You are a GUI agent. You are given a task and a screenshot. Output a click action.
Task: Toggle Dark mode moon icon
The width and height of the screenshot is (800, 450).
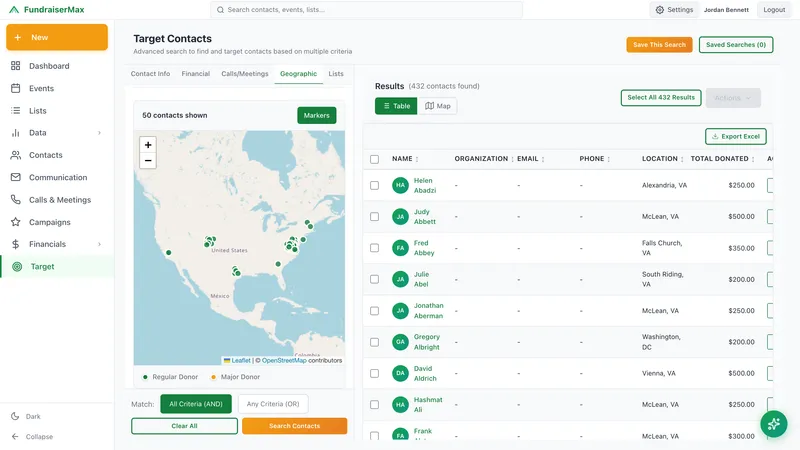[x=15, y=416]
